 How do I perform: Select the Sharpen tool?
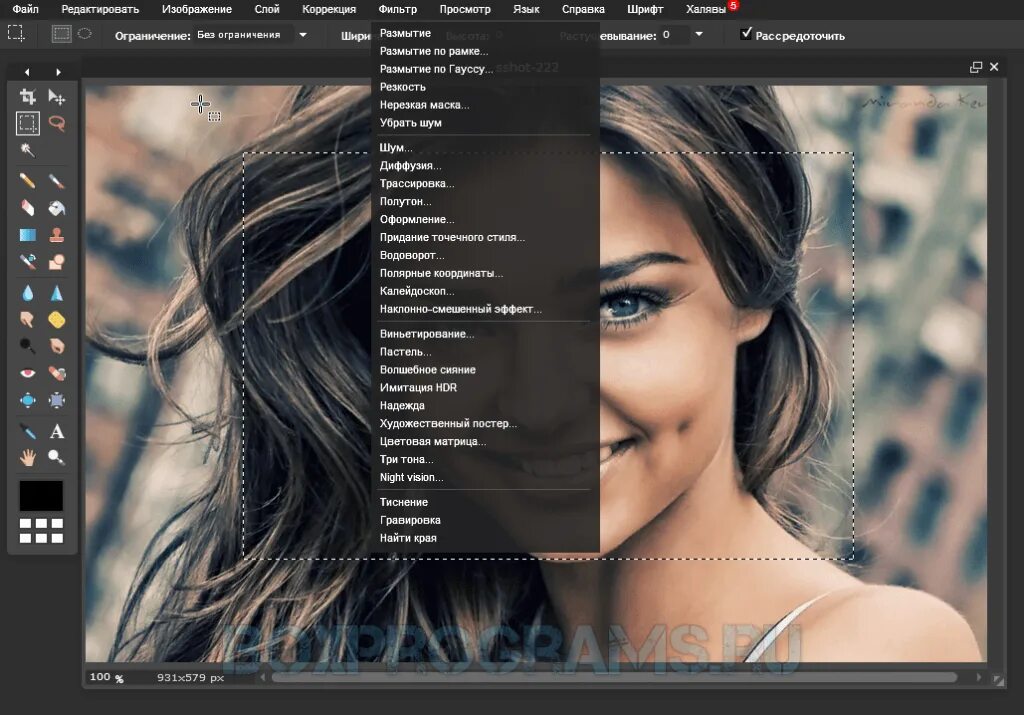tap(57, 293)
